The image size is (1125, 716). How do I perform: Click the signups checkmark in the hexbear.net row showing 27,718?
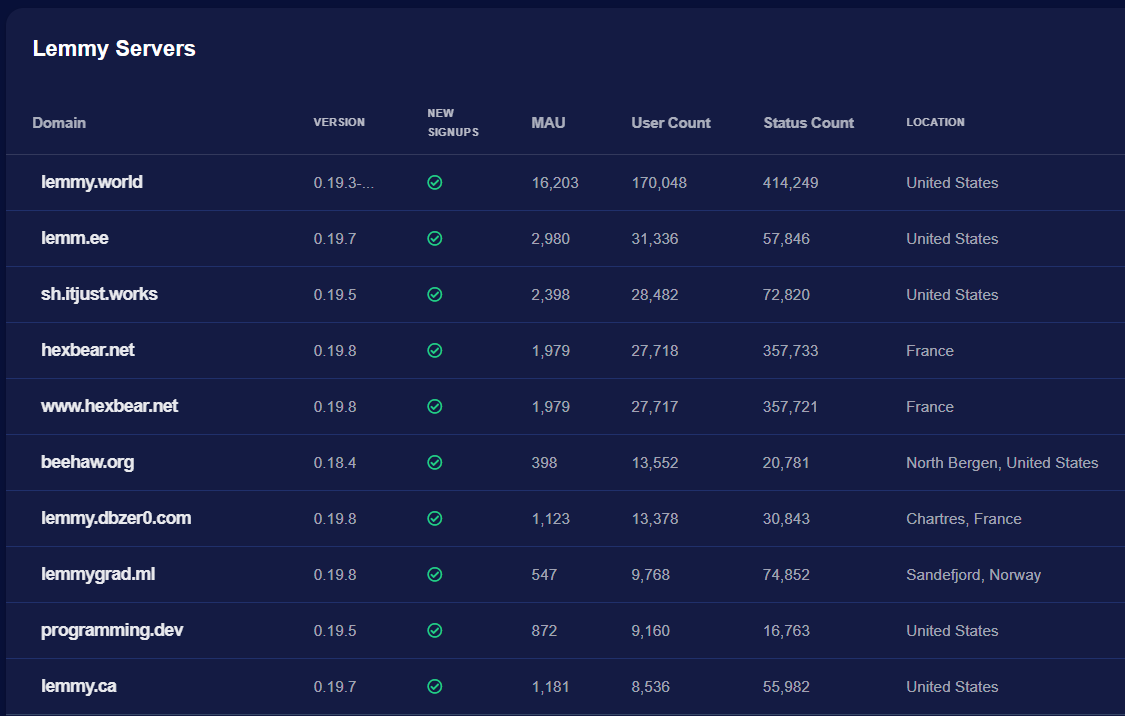point(435,351)
